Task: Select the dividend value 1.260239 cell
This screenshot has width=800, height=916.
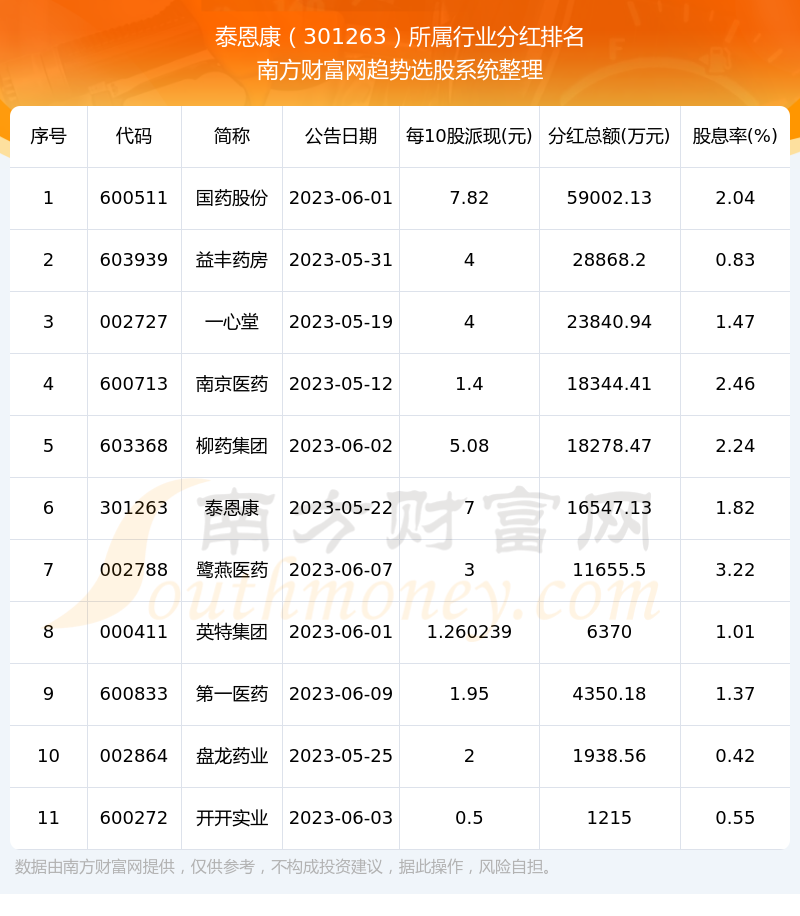Action: tap(469, 632)
